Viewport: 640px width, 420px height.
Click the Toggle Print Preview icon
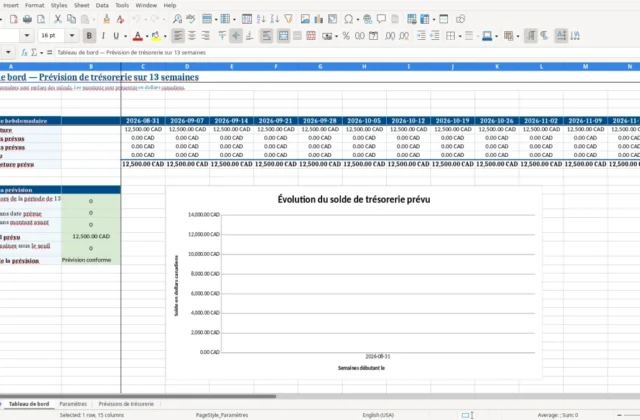coord(41,19)
